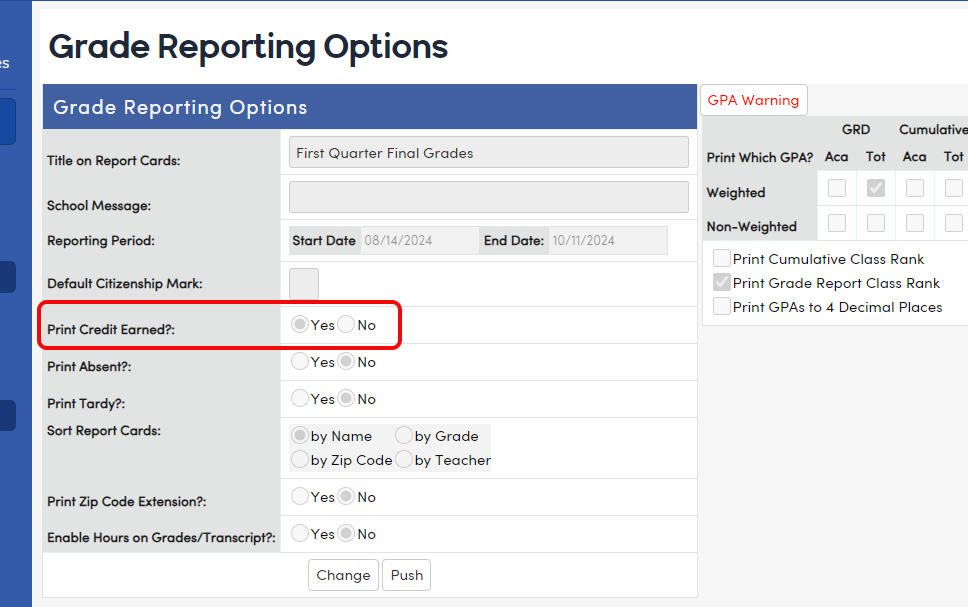Toggle Weighted GRD Tot checkbox

click(875, 188)
